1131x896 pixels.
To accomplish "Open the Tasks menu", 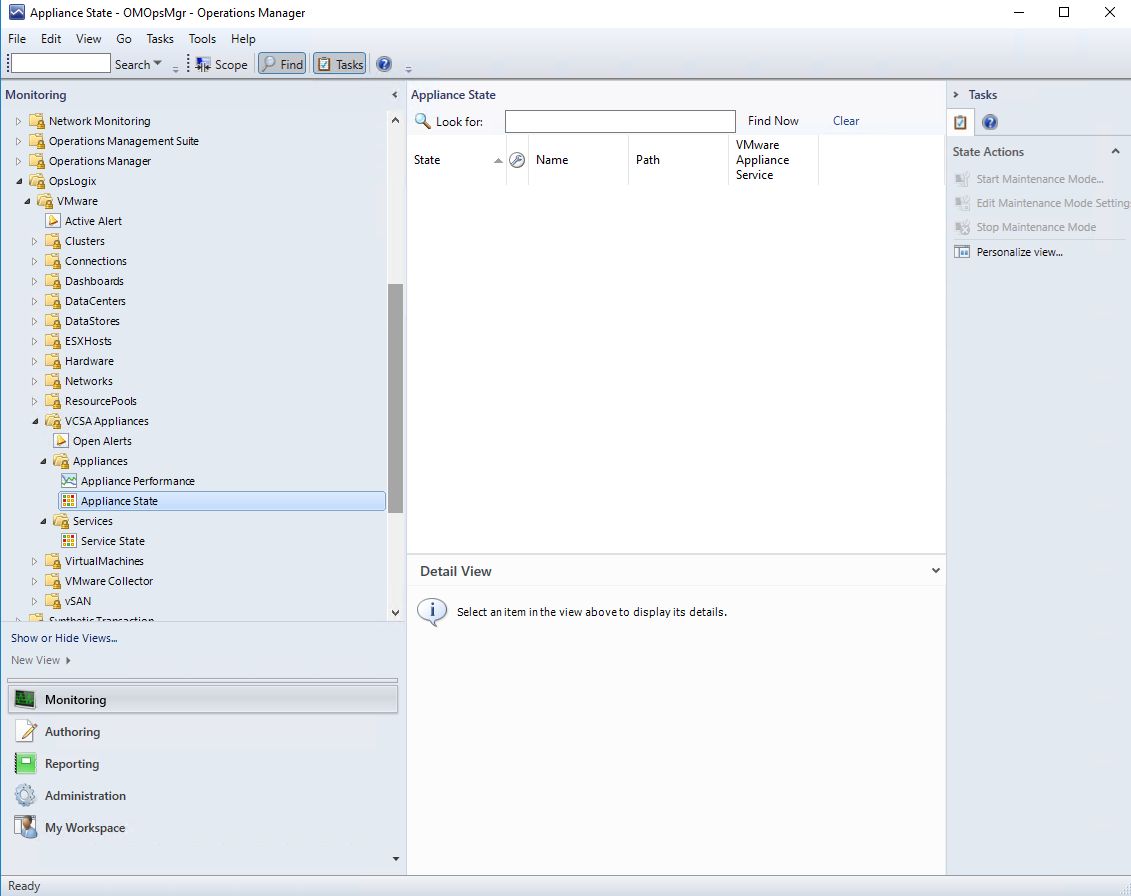I will click(x=160, y=39).
